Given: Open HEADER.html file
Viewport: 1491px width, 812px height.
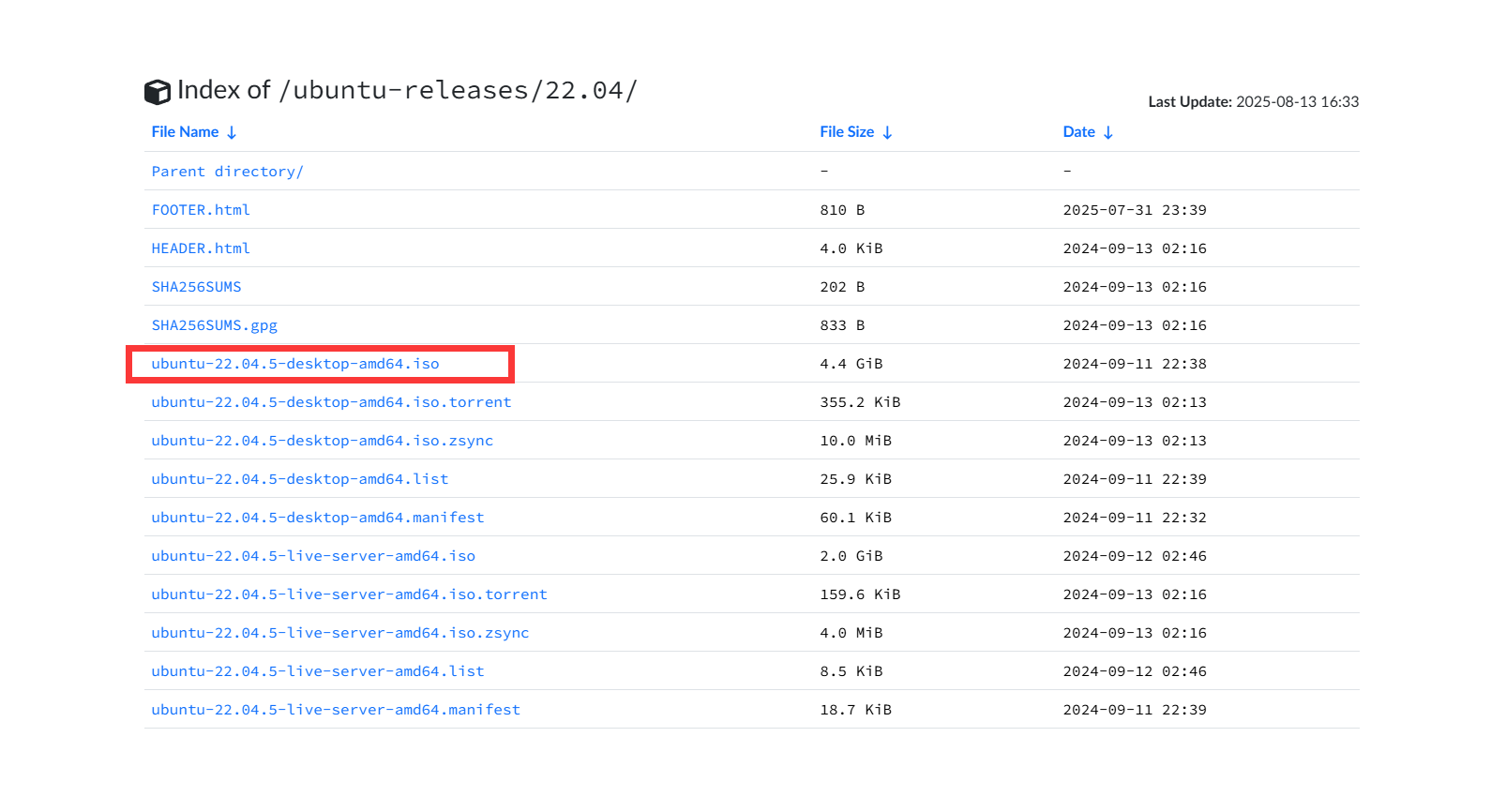Looking at the screenshot, I should pos(201,248).
